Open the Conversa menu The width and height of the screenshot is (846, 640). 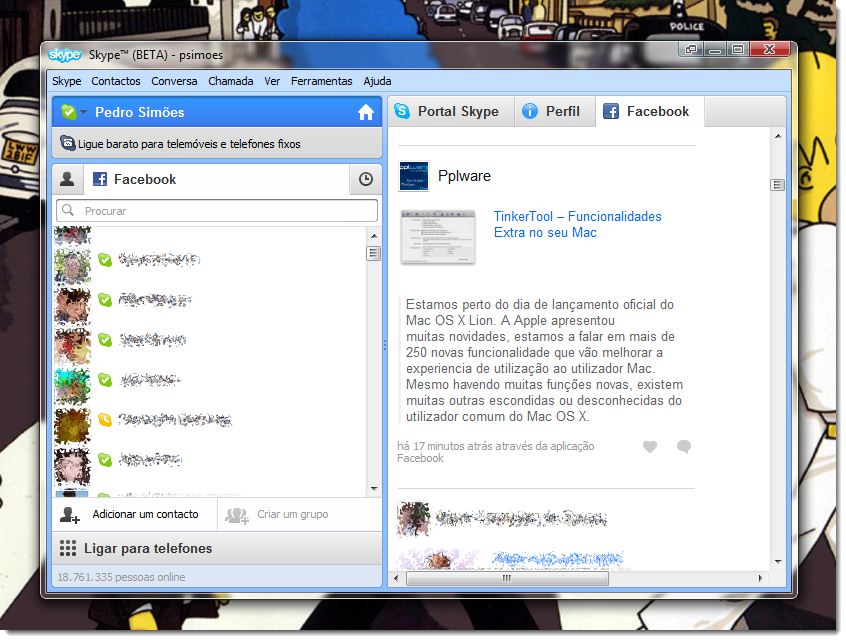(x=174, y=81)
